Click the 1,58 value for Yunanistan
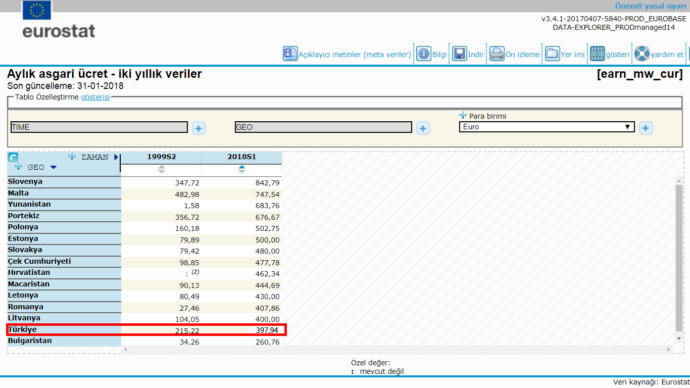The width and height of the screenshot is (690, 388). click(191, 205)
